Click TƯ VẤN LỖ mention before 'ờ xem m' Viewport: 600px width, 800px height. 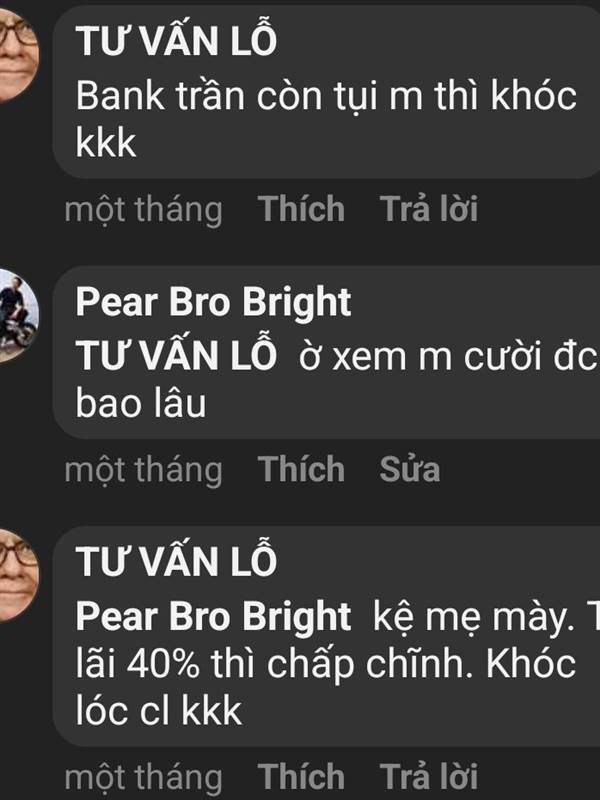click(x=176, y=355)
